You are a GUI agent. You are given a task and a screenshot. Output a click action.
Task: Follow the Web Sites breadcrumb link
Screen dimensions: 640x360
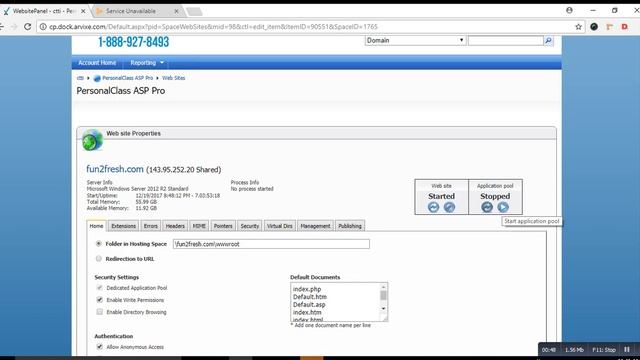pyautogui.click(x=173, y=78)
